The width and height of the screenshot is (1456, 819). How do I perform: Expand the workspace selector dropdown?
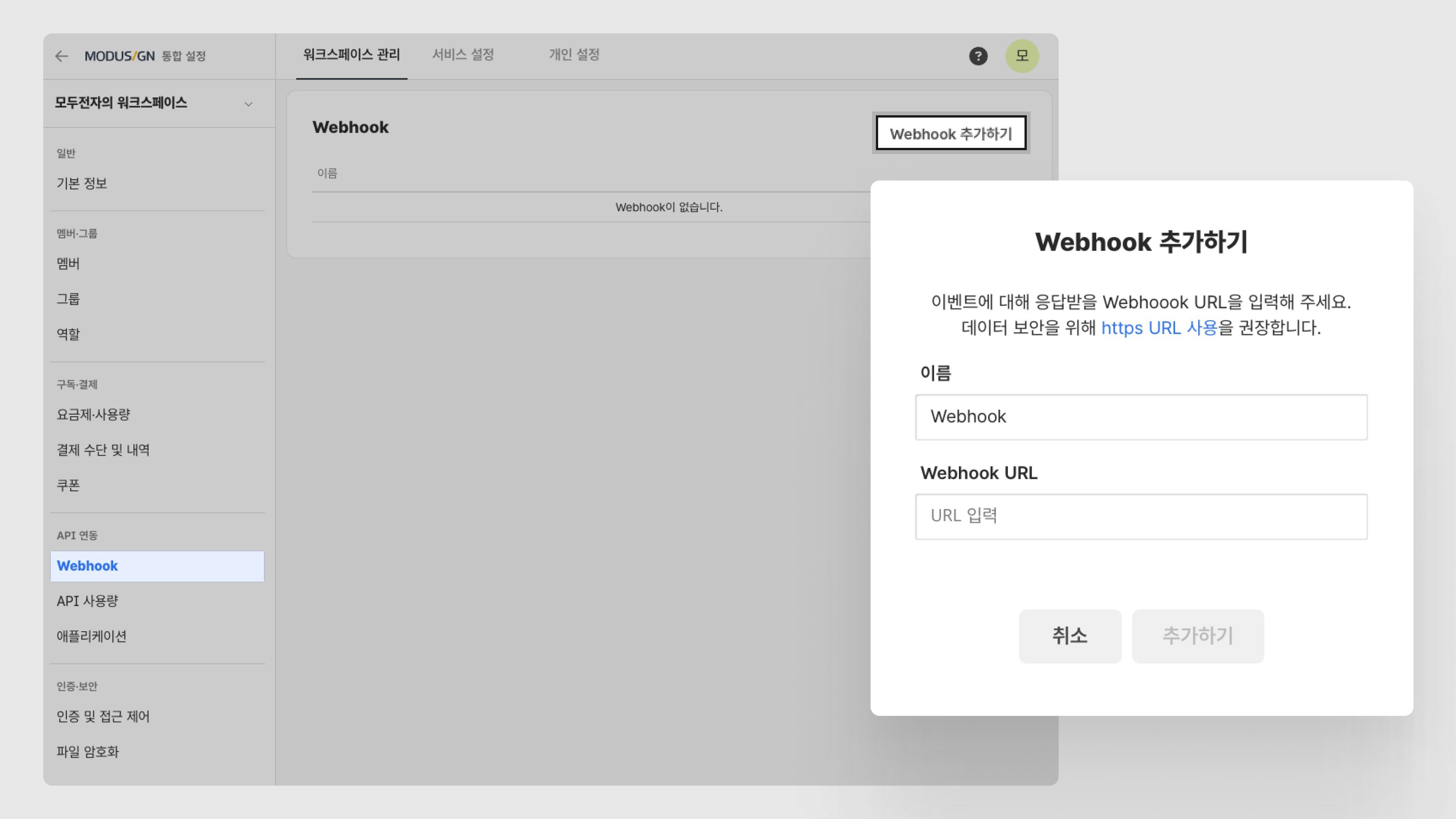tap(248, 104)
